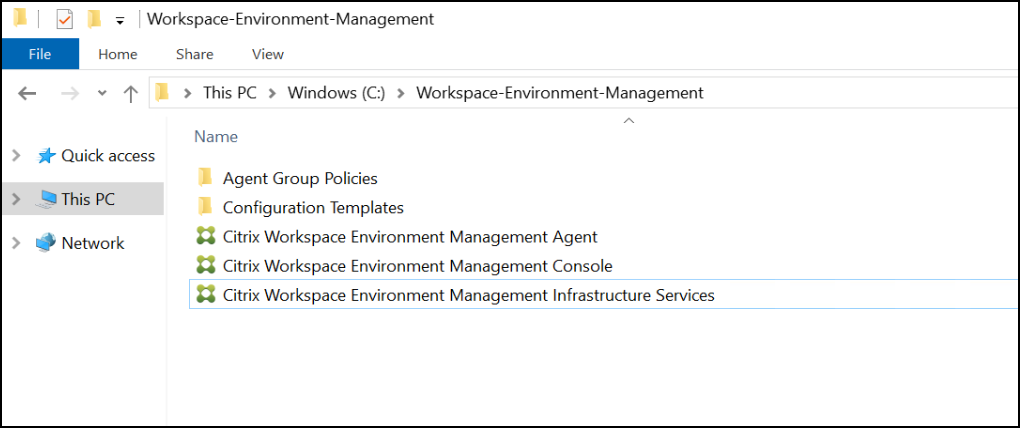Click the Properties checkmark icon in the title bar

pos(64,19)
